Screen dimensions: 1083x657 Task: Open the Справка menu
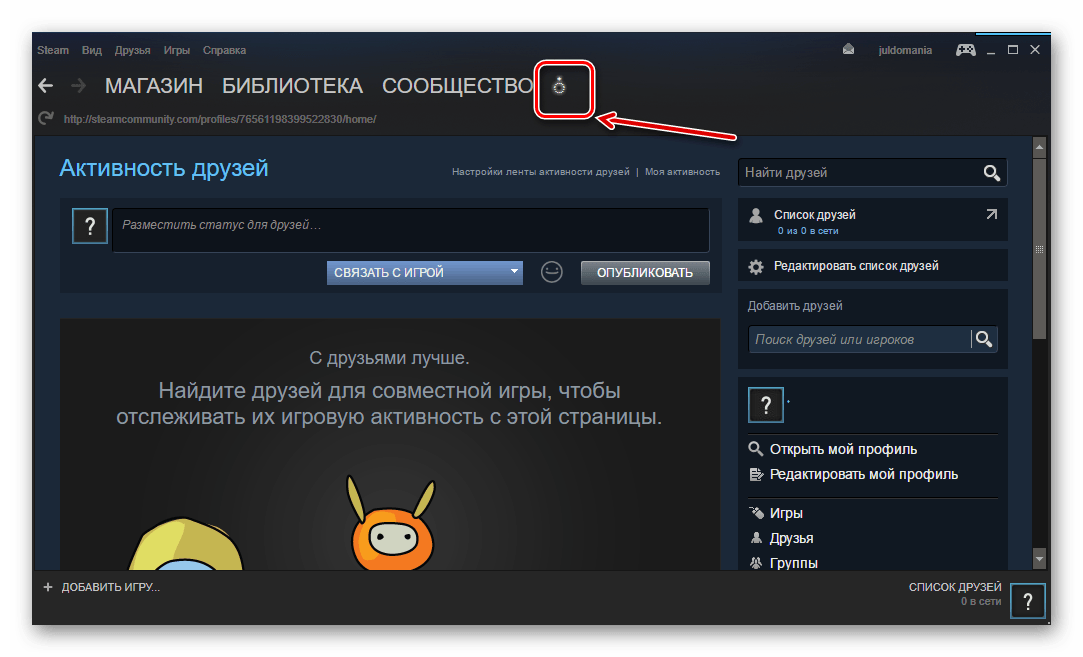point(224,50)
